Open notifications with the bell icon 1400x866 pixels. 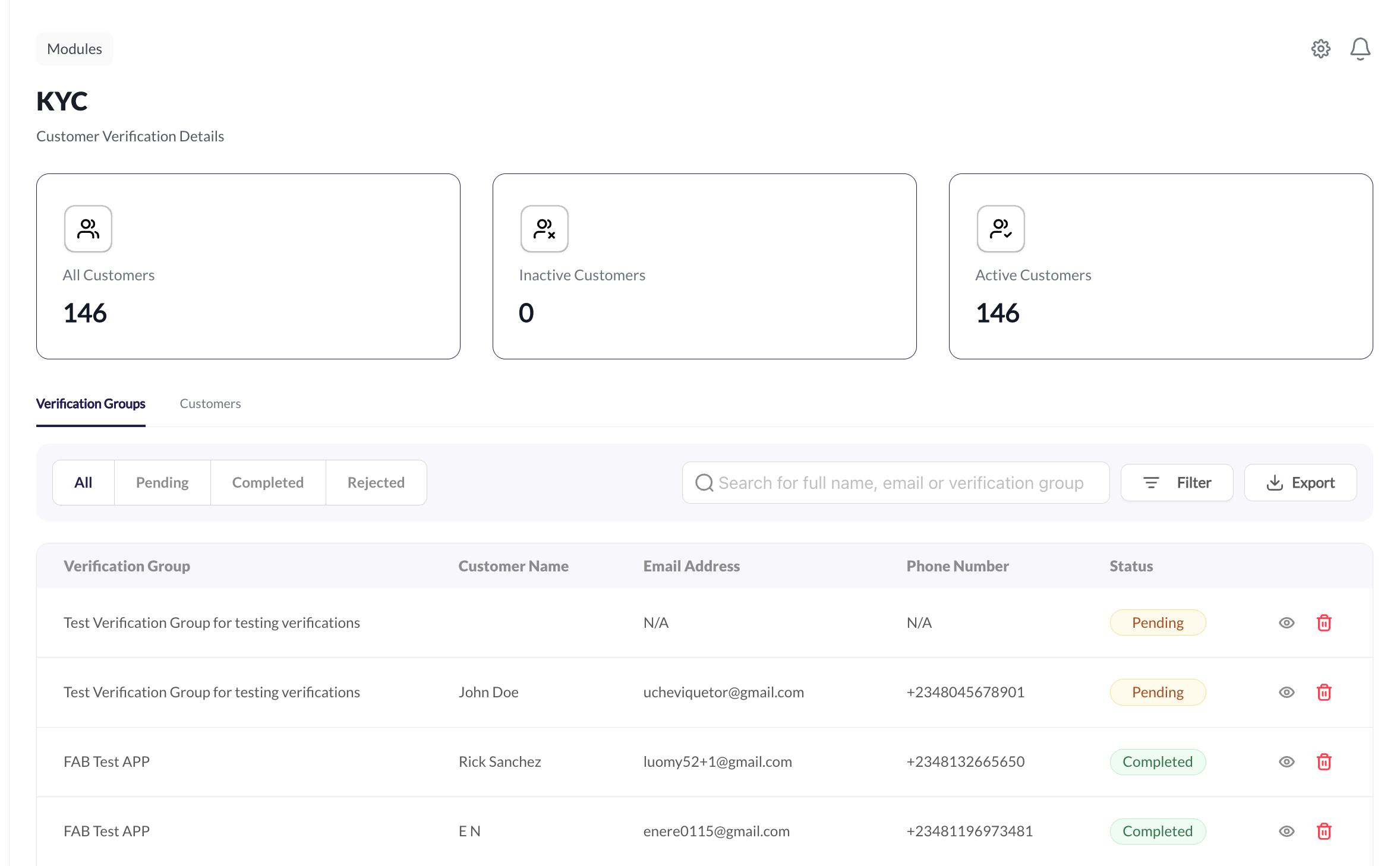tap(1360, 49)
